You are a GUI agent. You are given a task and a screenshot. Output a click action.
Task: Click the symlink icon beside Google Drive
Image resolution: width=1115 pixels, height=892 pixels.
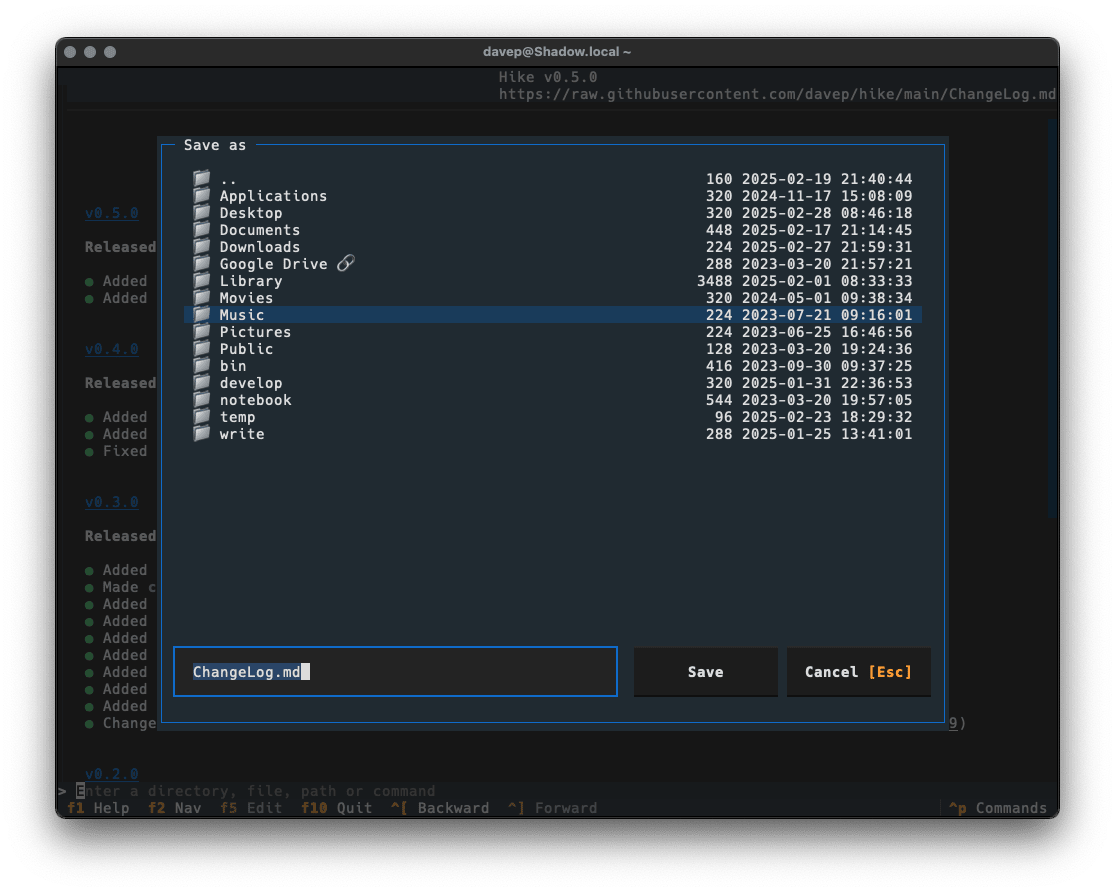(346, 263)
